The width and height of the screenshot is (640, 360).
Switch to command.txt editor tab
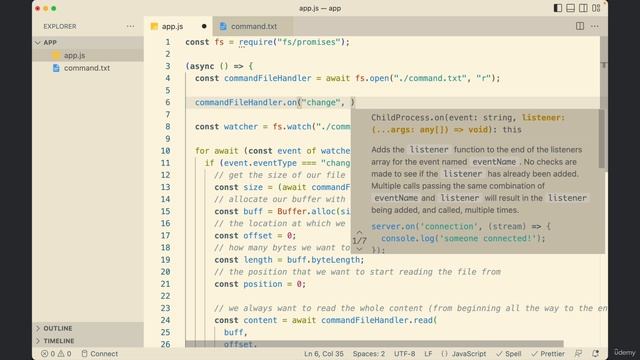point(252,26)
